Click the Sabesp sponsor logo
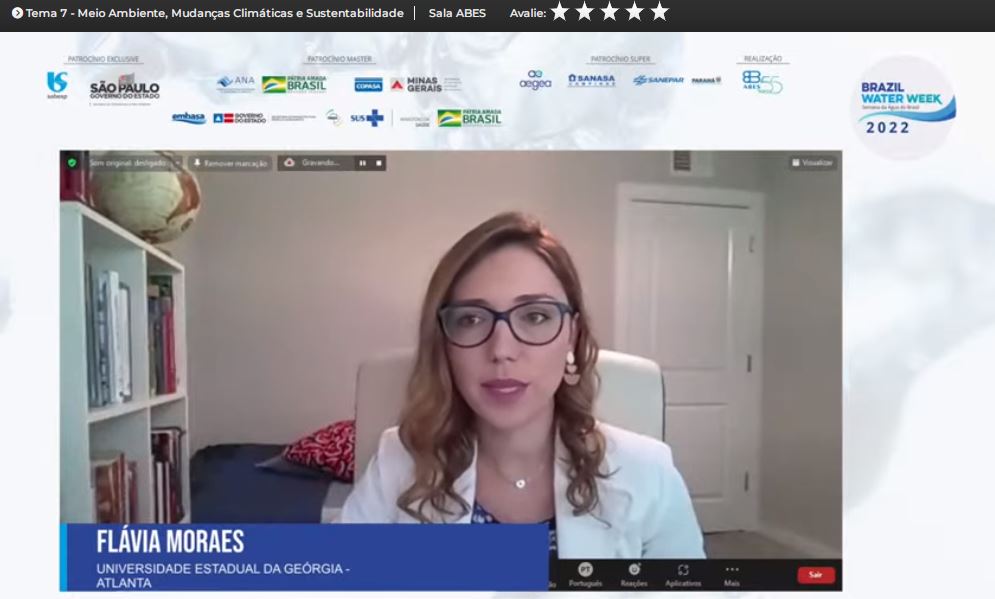The height and width of the screenshot is (599, 995). (57, 86)
